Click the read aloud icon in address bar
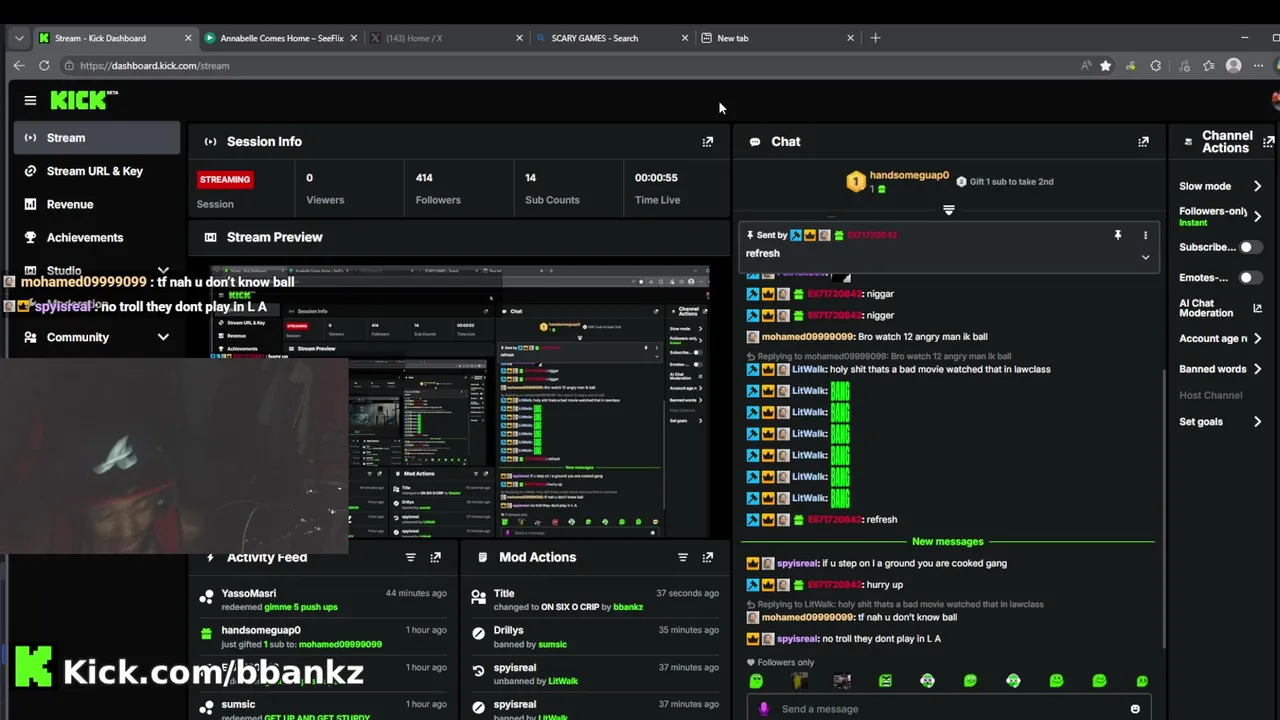Screen dimensions: 1280x720 [x=1086, y=66]
